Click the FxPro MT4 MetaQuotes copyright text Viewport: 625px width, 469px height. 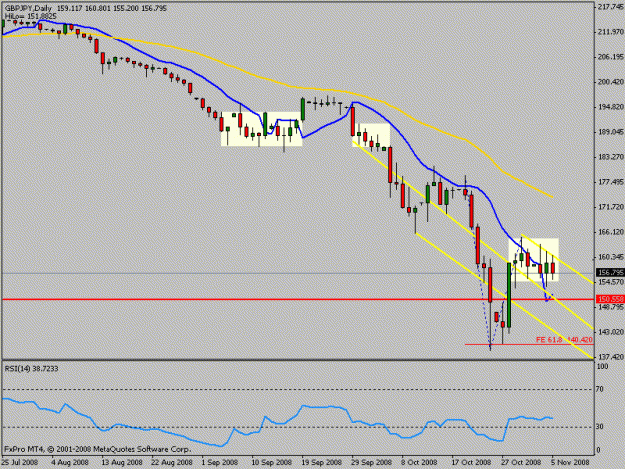tap(97, 449)
